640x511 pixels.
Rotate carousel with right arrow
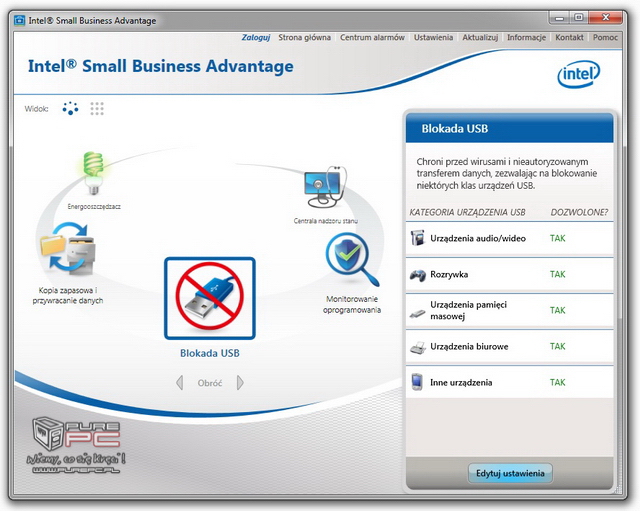[x=240, y=382]
